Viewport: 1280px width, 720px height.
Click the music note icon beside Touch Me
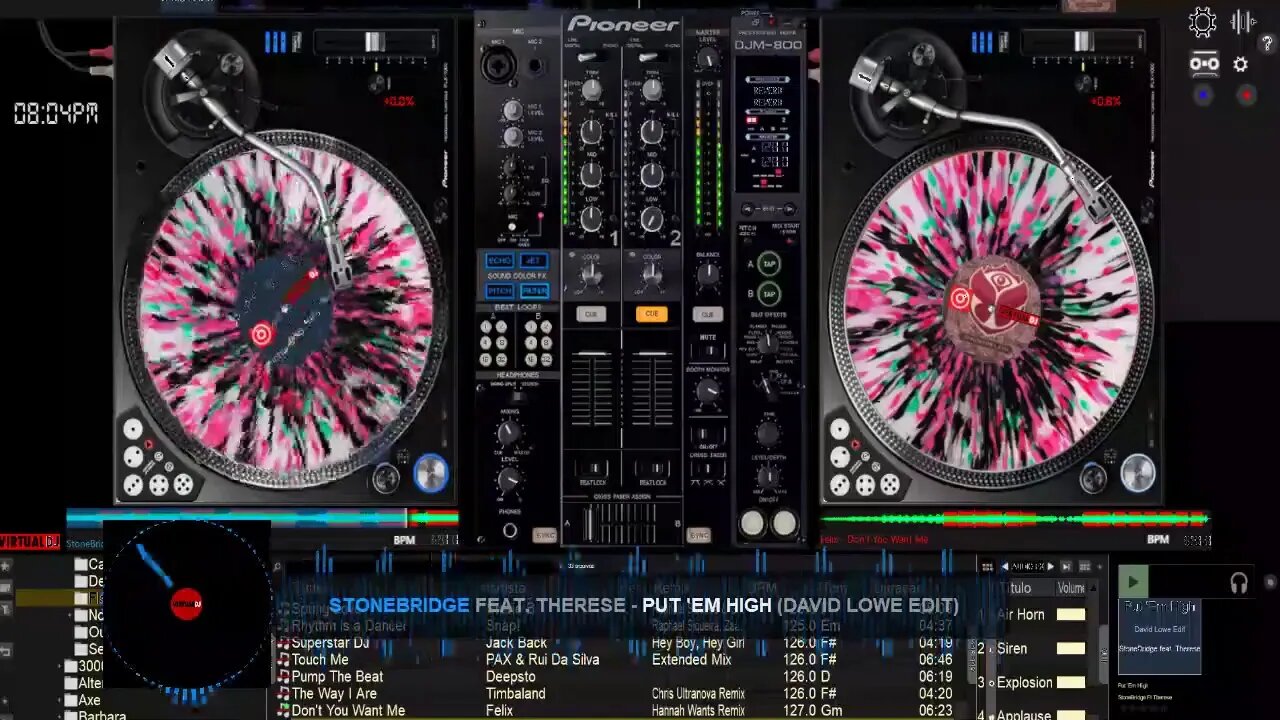pos(283,660)
